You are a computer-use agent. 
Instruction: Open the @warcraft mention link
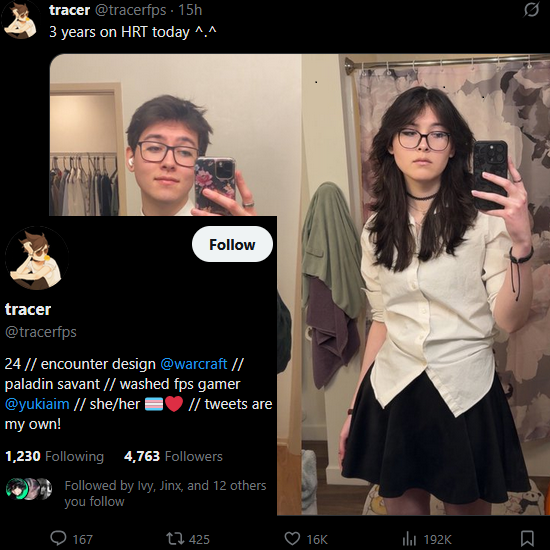pyautogui.click(x=194, y=364)
